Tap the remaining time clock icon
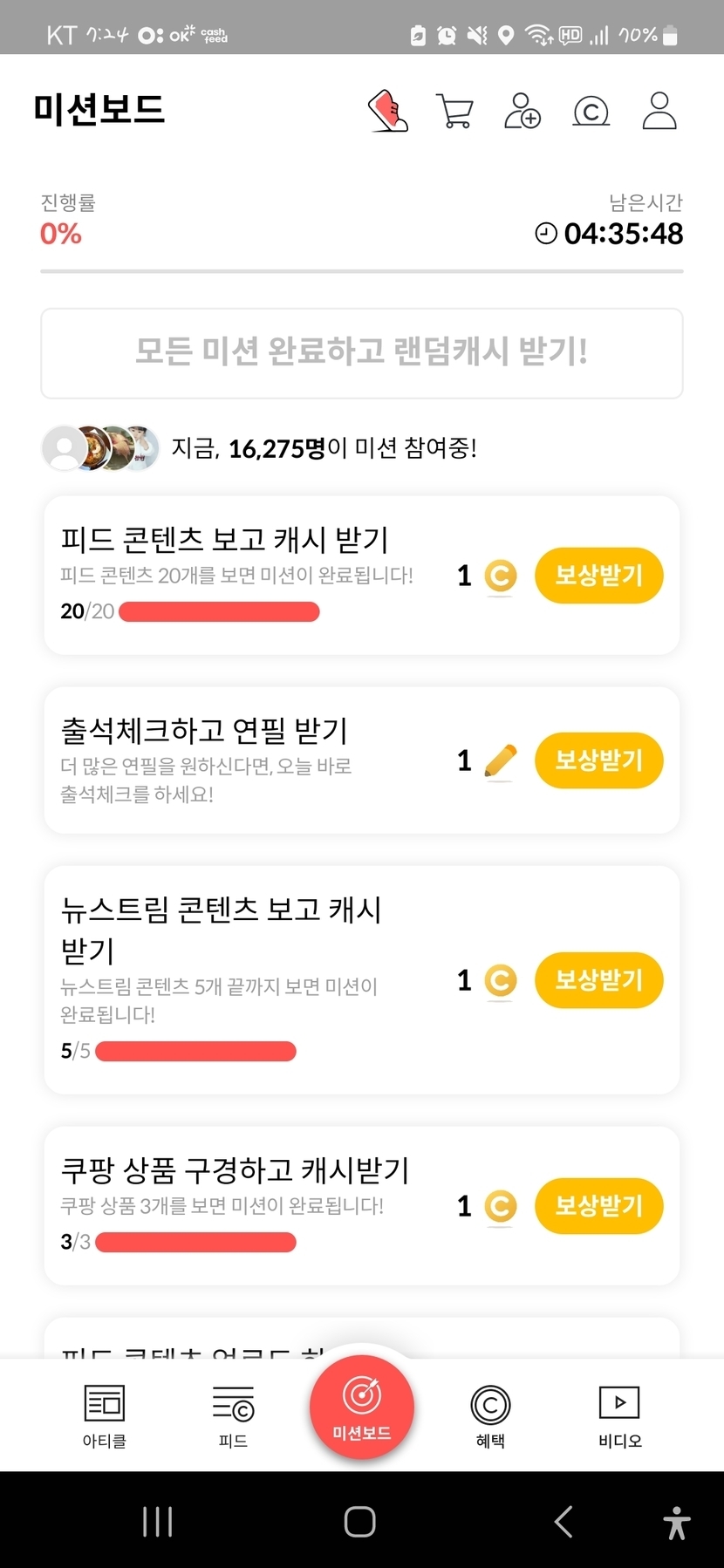This screenshot has height=1568, width=724. point(546,234)
